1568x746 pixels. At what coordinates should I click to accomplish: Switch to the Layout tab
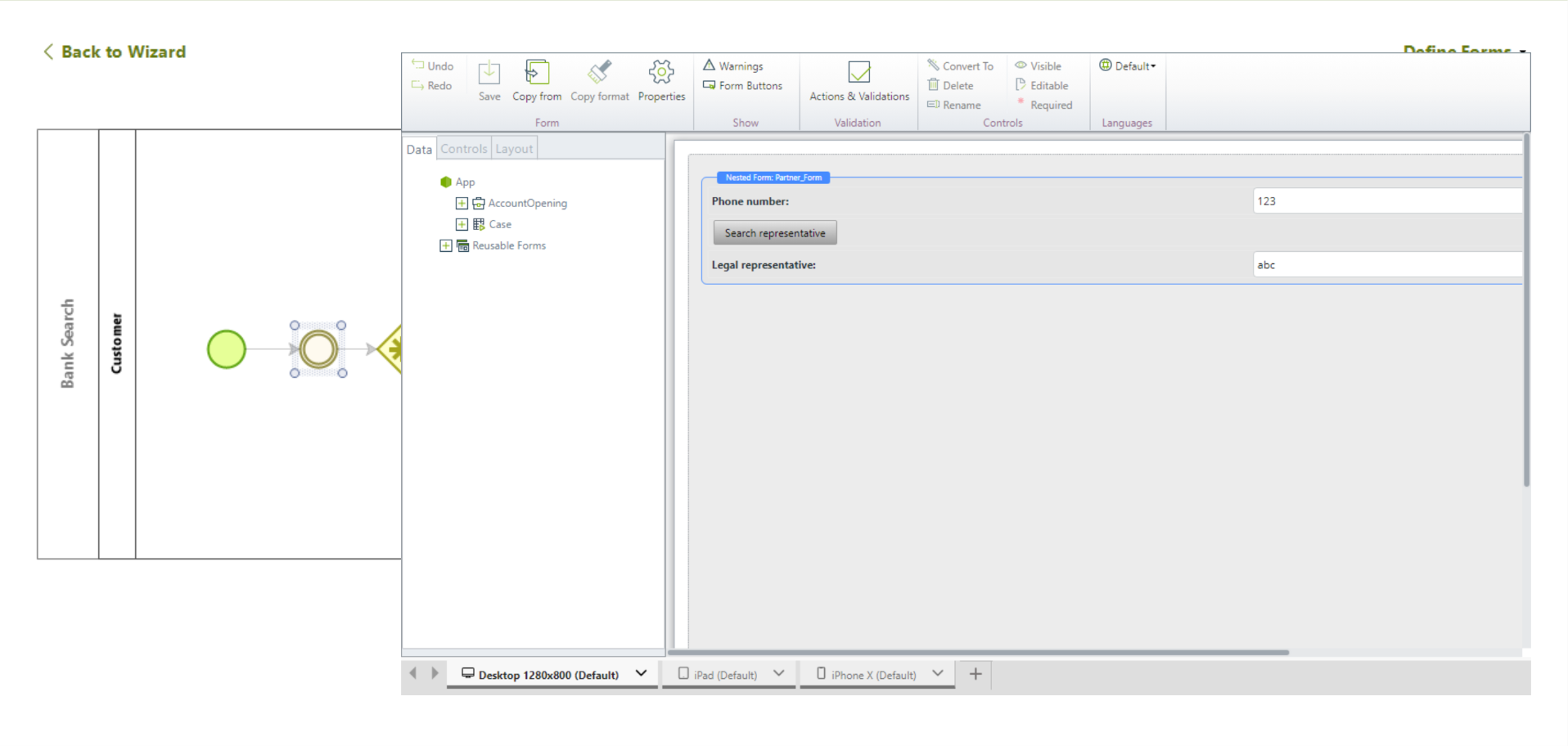[x=514, y=149]
